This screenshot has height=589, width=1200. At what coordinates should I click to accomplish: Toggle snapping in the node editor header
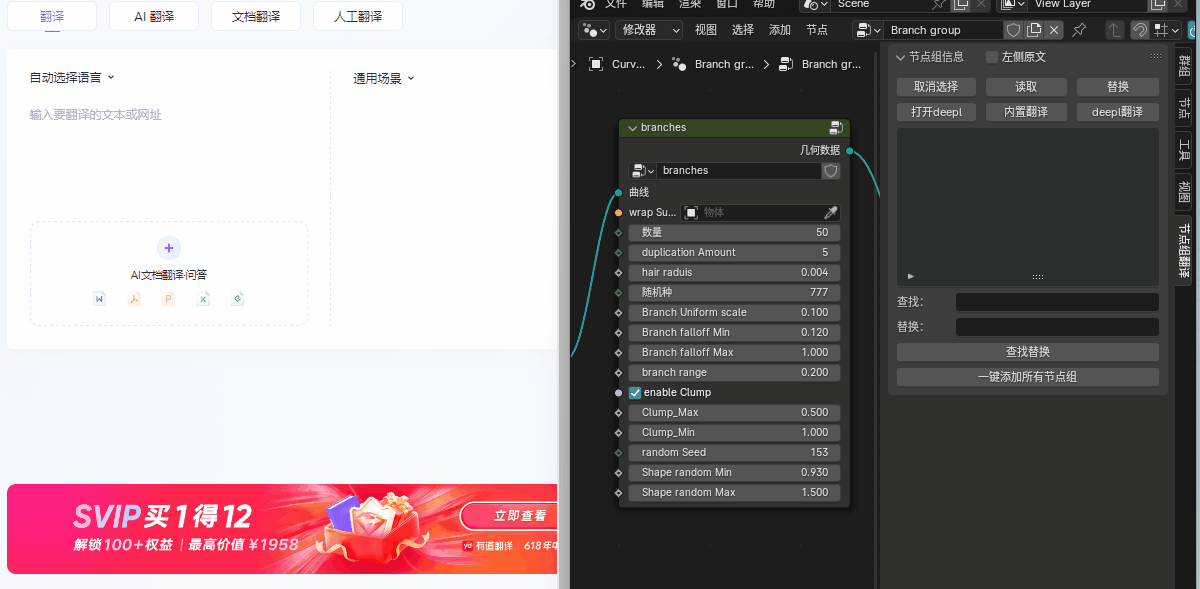1139,30
